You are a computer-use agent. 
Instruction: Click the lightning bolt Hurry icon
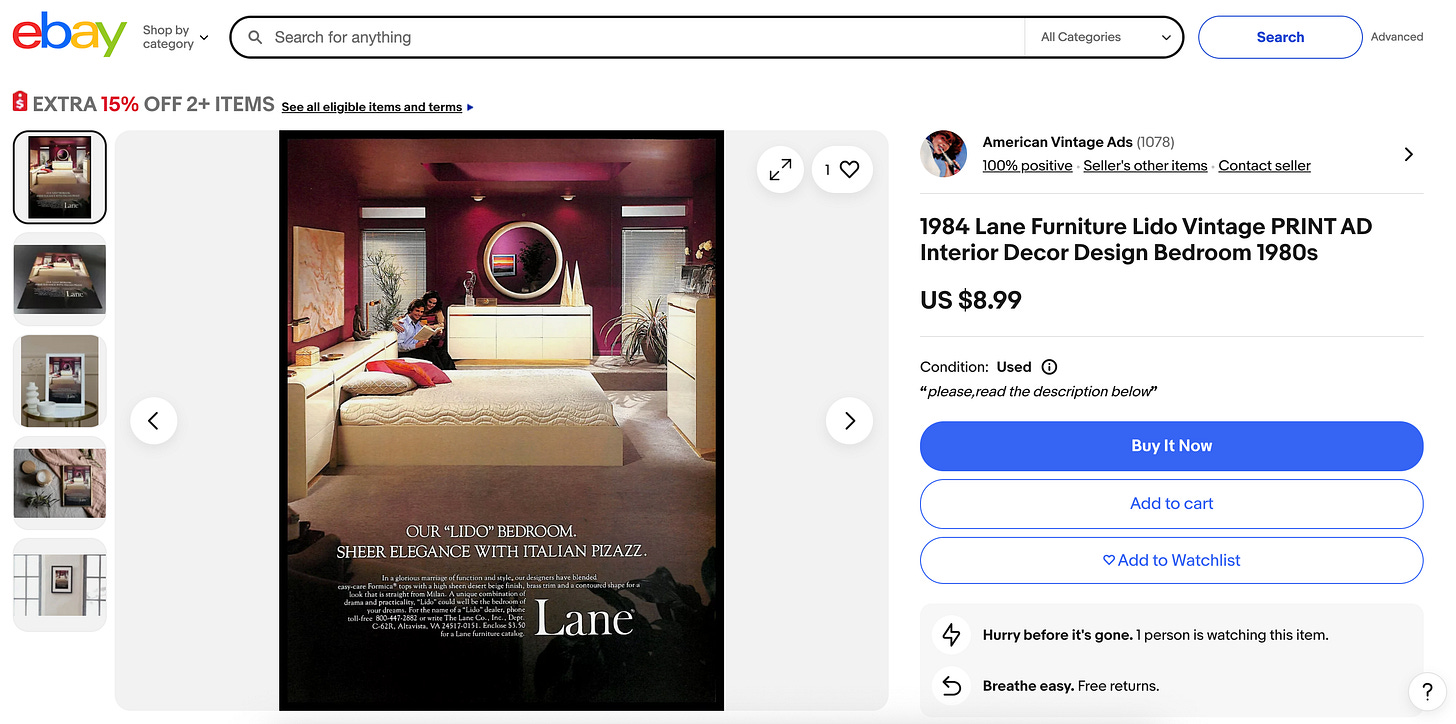(951, 635)
